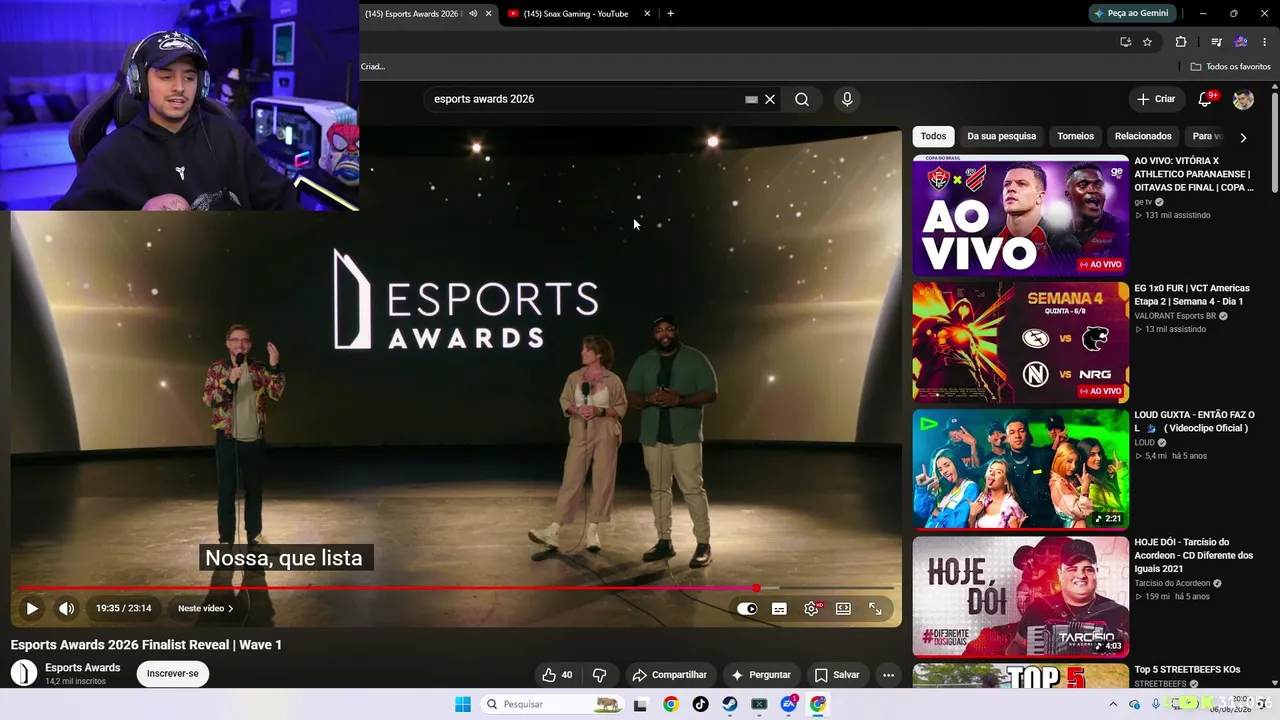This screenshot has height=720, width=1280.
Task: Click the install/cast icon in address bar
Action: pyautogui.click(x=1125, y=42)
